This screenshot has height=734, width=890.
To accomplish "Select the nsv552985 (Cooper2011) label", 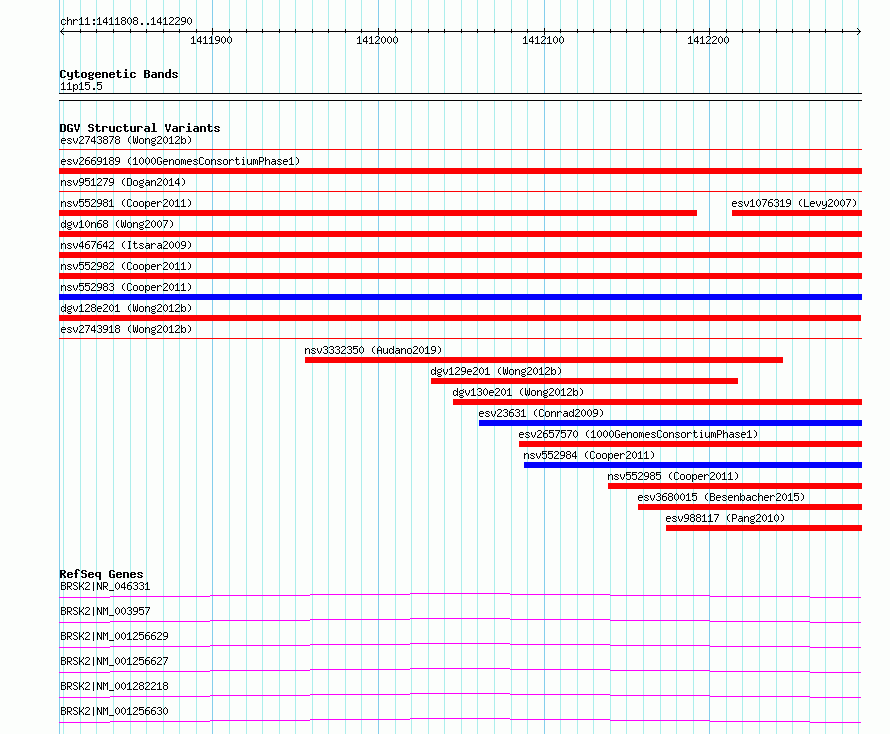I will coord(673,476).
